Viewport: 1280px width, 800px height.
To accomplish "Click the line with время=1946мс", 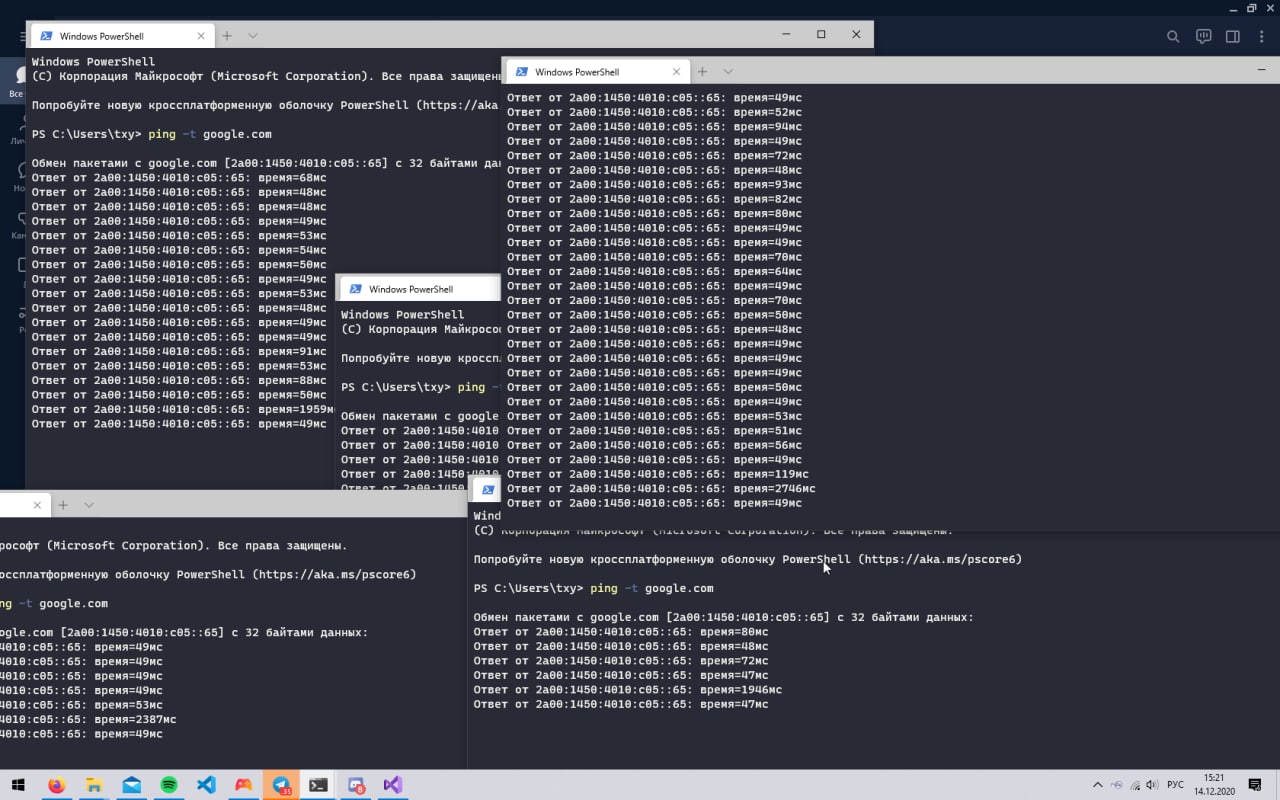I will tap(628, 690).
